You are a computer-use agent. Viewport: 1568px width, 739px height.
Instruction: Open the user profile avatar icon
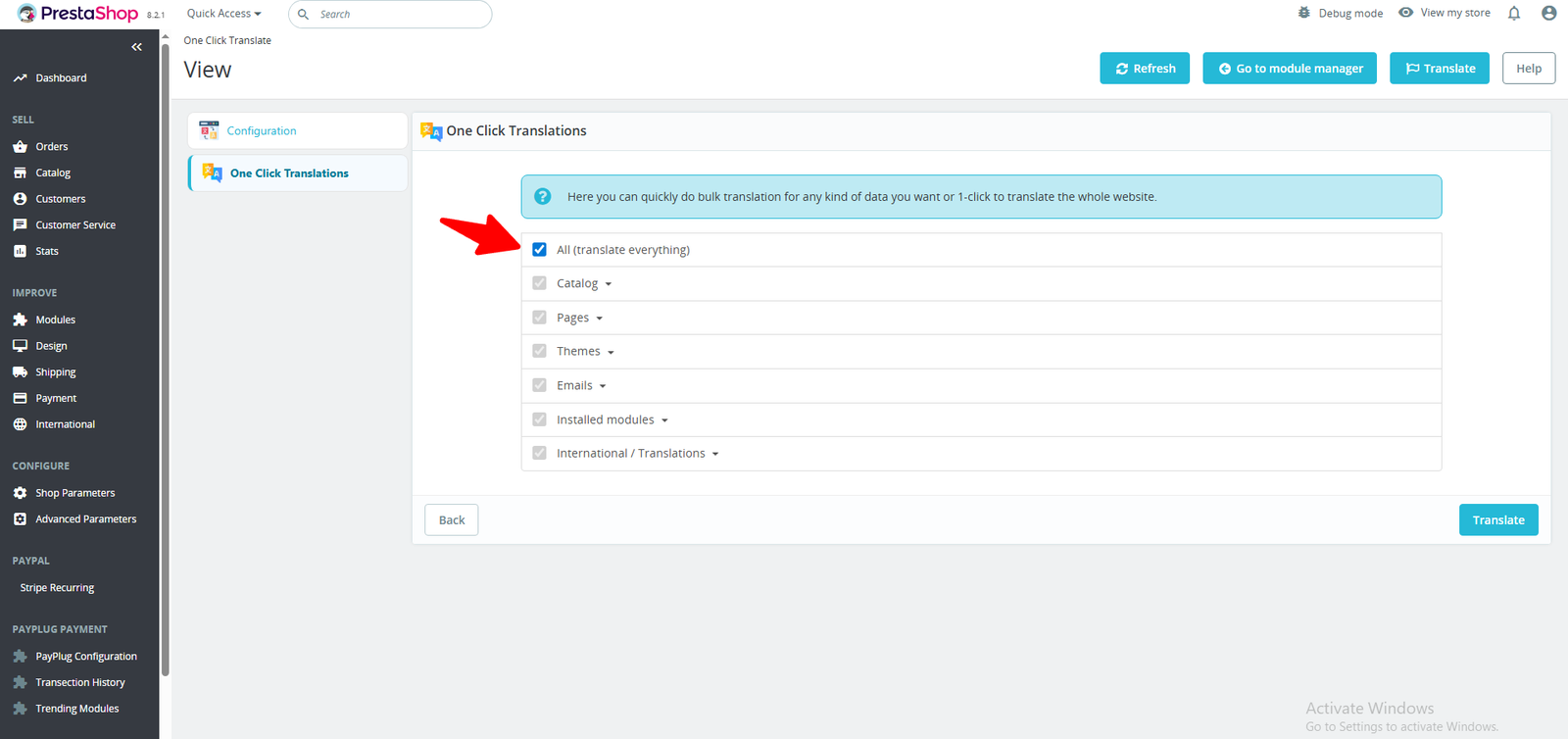click(1548, 14)
